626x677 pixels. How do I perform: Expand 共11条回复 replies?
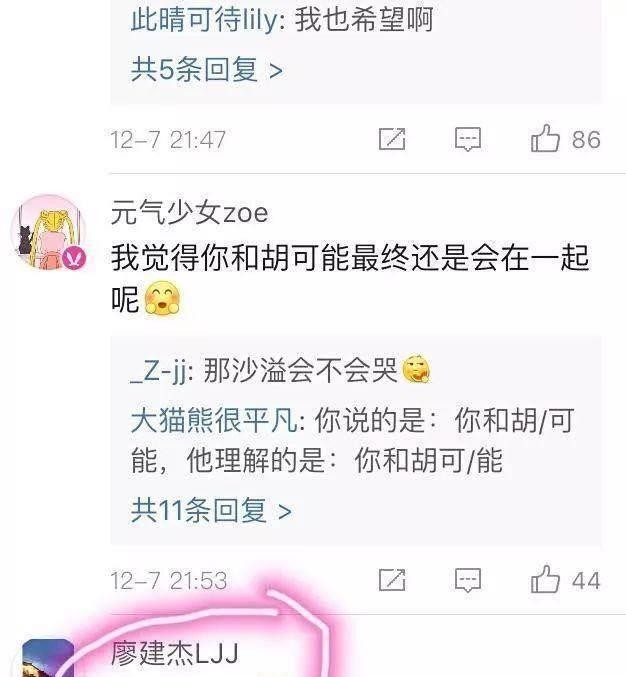pos(212,511)
